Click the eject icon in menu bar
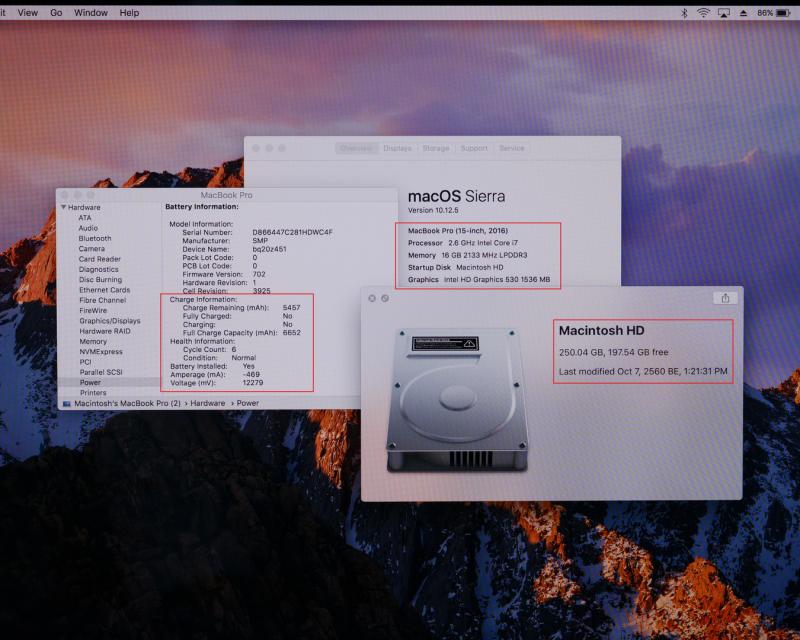Viewport: 800px width, 640px height. point(743,13)
